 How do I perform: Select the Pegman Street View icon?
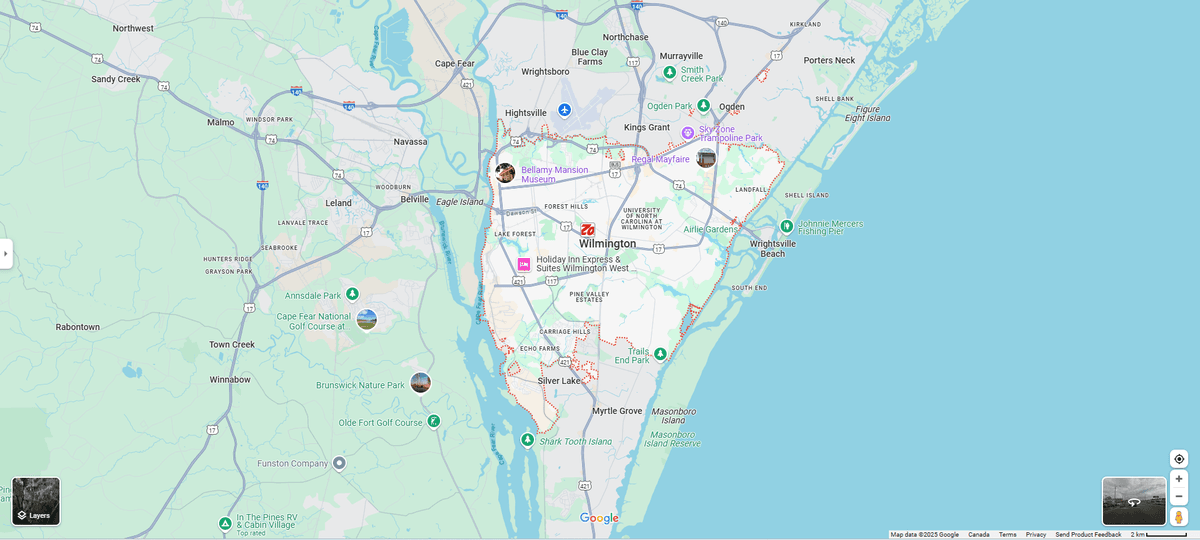(x=1179, y=517)
